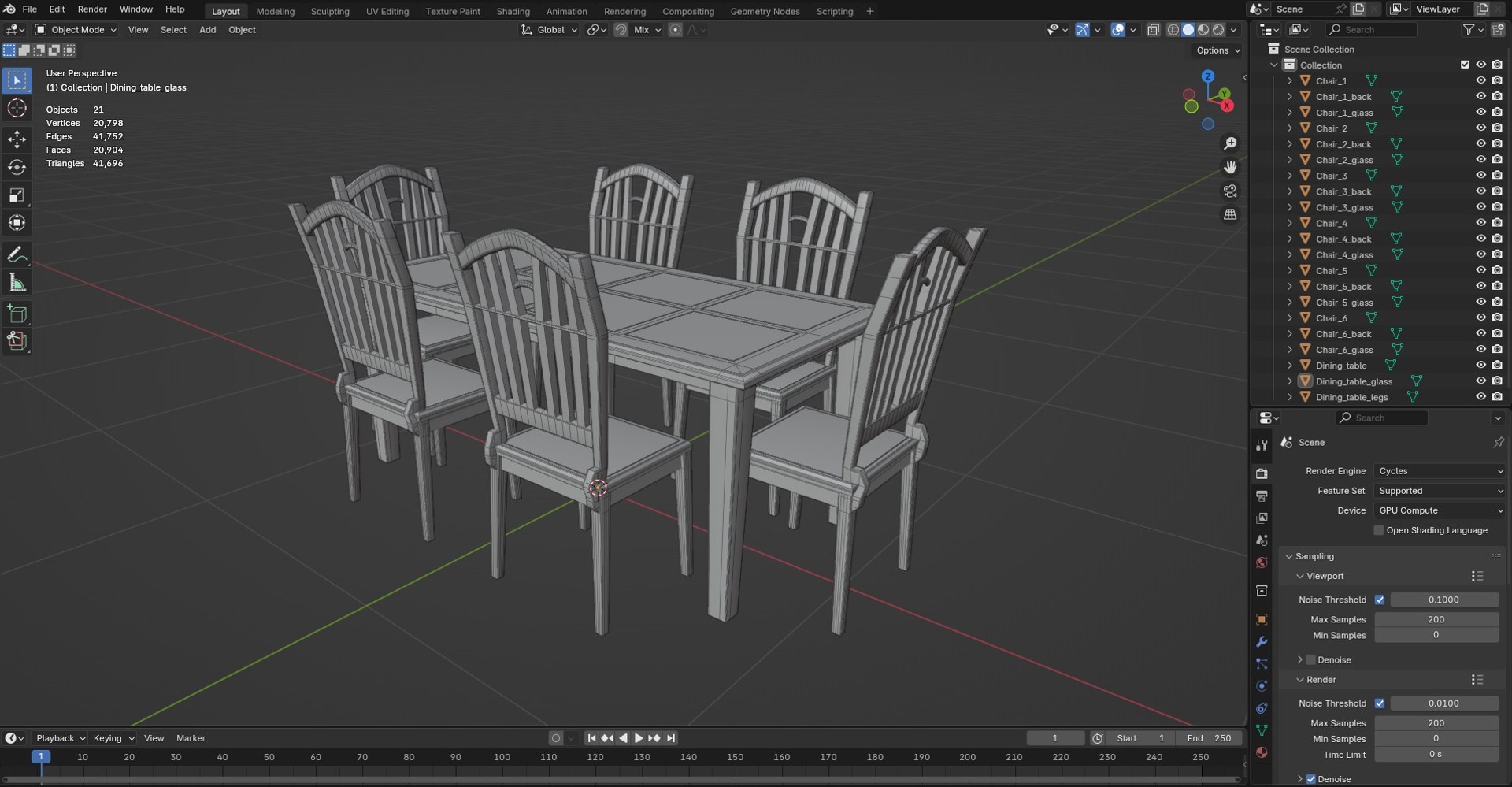
Task: Jump to the last frame
Action: click(671, 738)
